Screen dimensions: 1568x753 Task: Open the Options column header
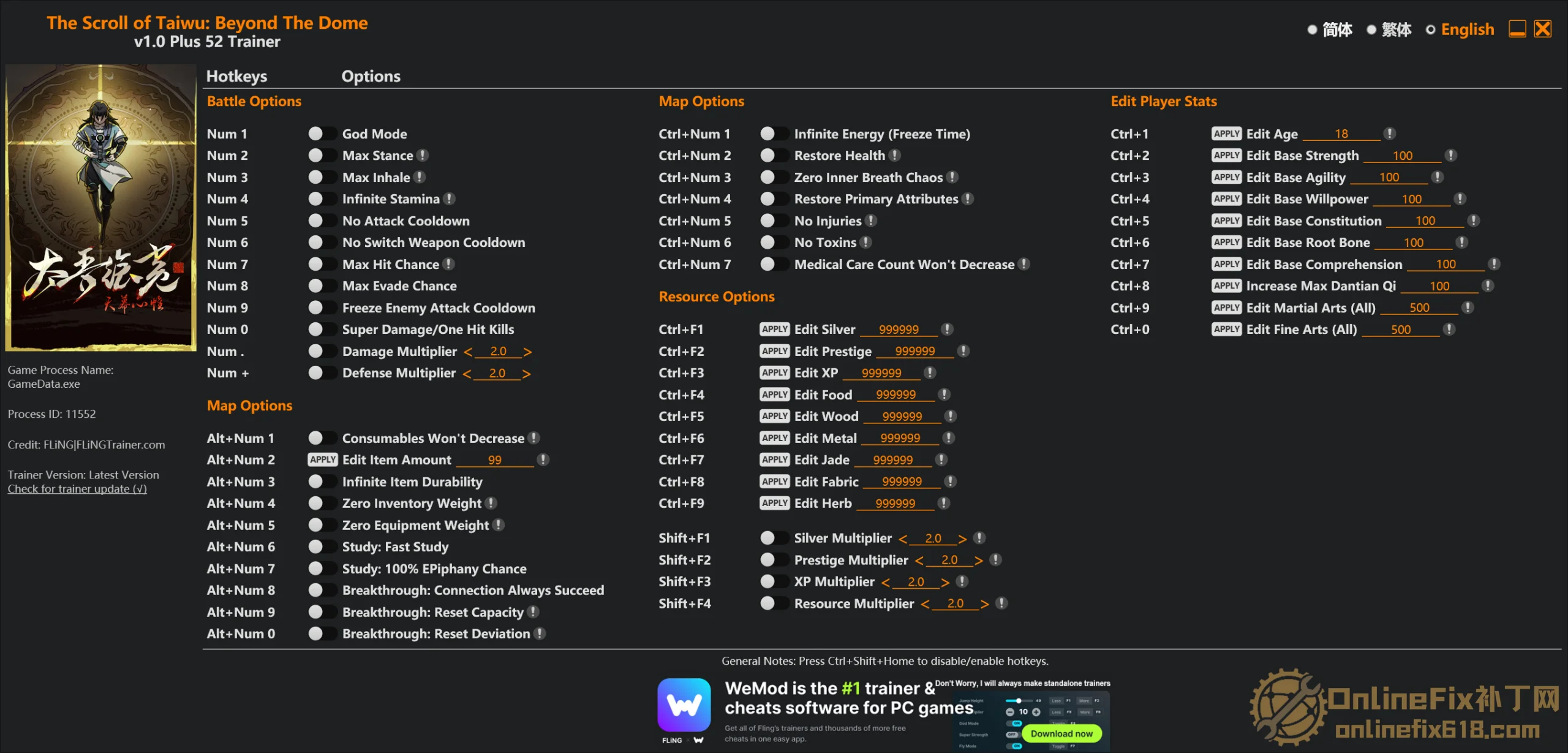(371, 76)
